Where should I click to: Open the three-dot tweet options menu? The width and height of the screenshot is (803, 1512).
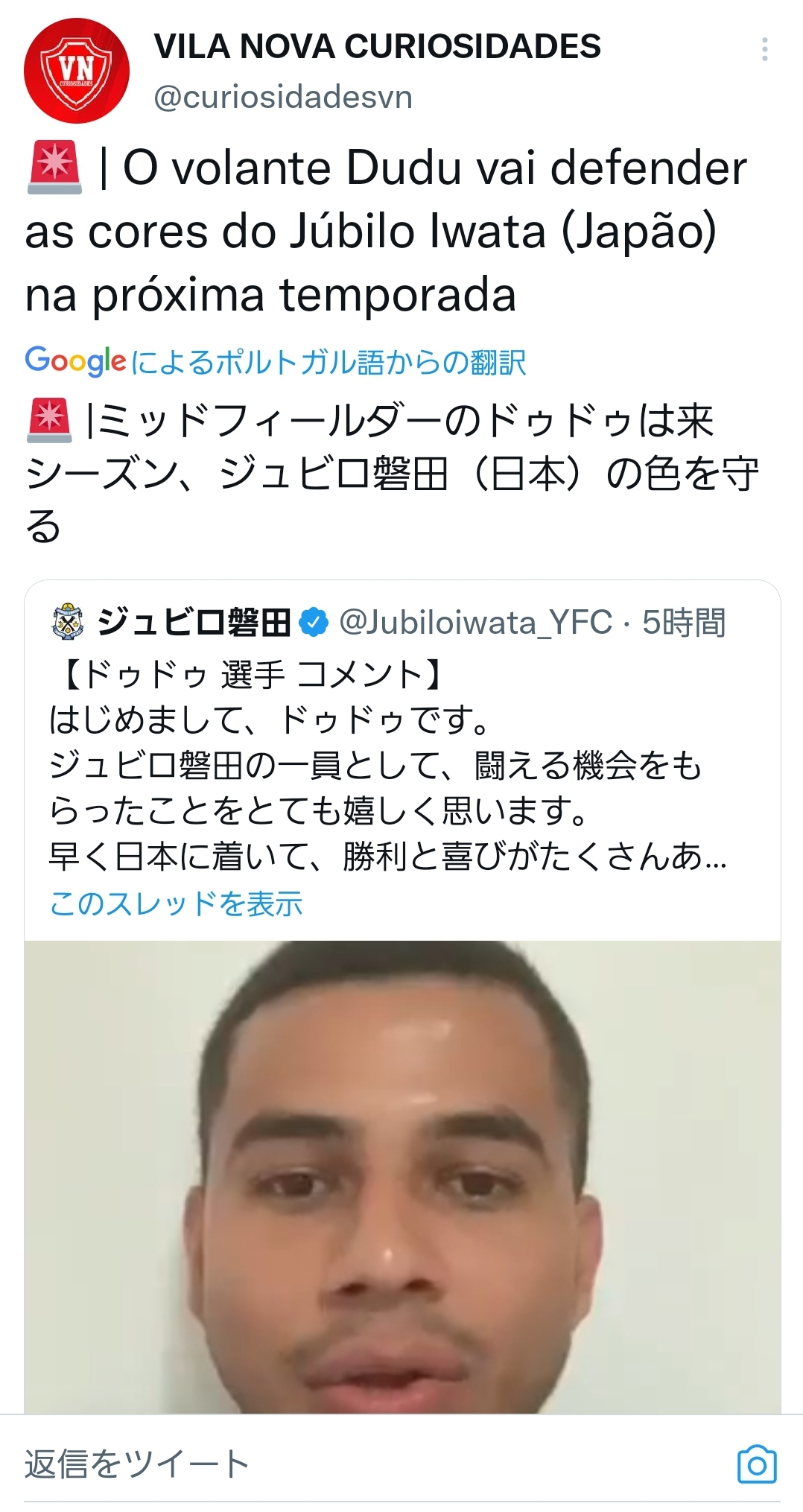pyautogui.click(x=764, y=49)
